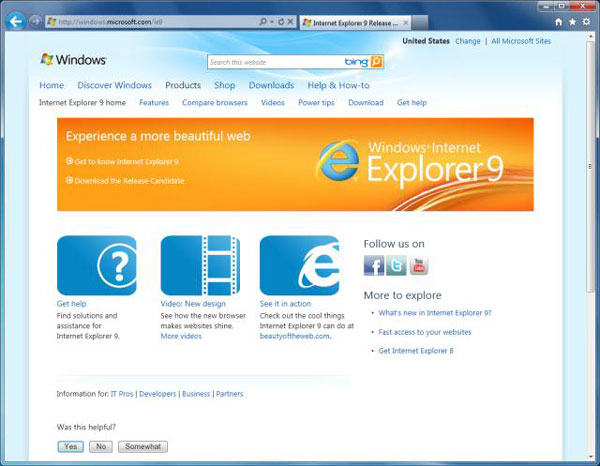Click the Internet Explorer logo in banner
600x466 pixels.
point(339,160)
